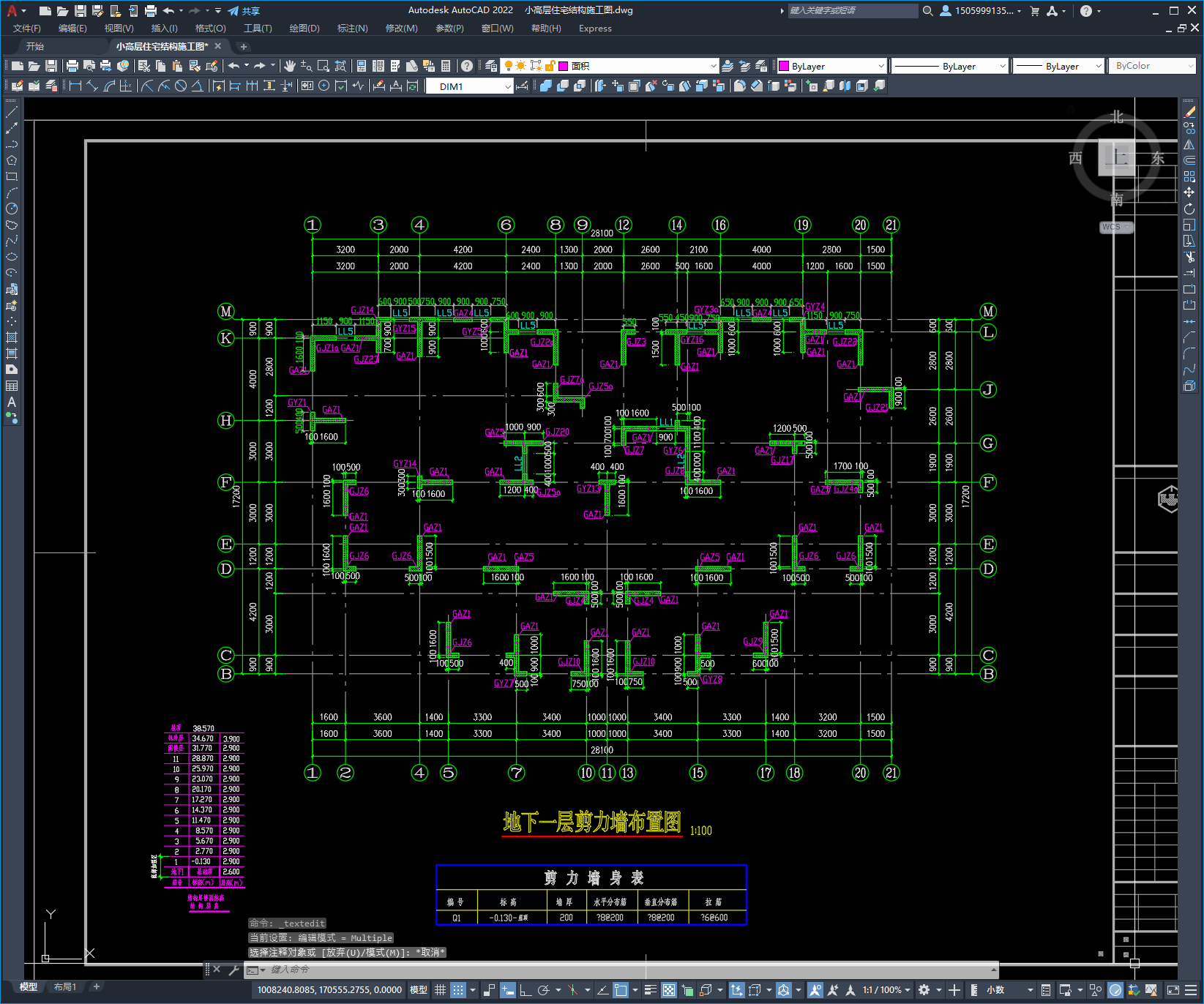
Task: Open the 绘图(D) menu
Action: (304, 29)
